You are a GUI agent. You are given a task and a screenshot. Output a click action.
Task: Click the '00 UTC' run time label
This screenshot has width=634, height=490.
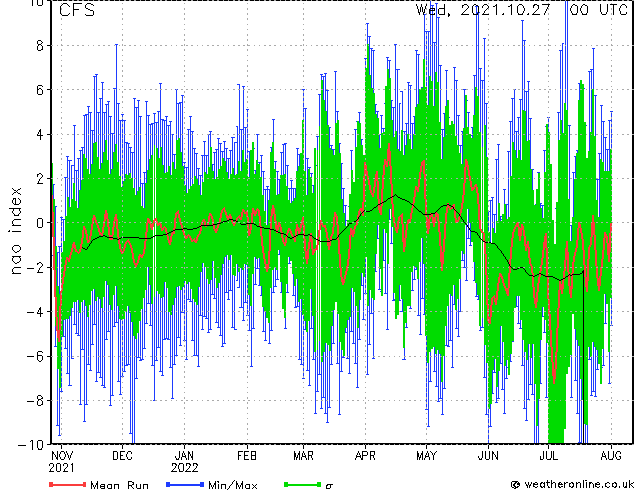pos(598,10)
